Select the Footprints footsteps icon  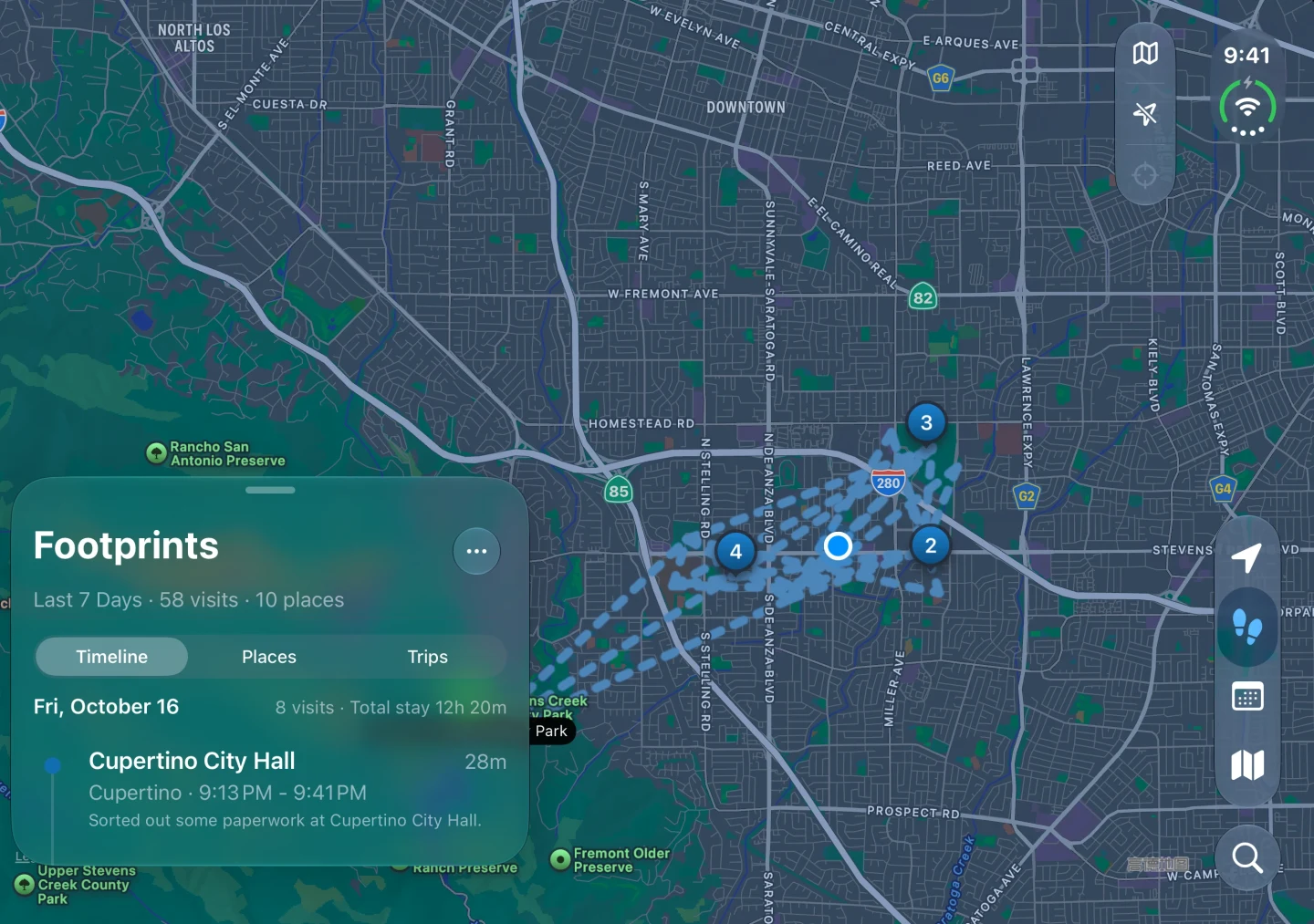pos(1246,628)
